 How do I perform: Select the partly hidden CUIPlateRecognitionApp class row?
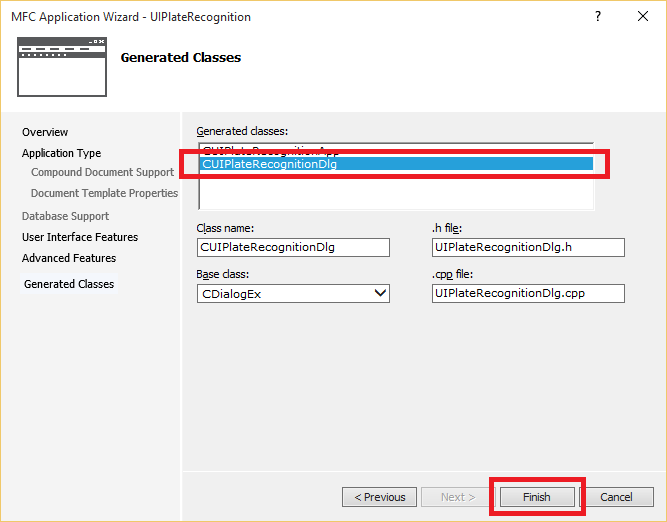[396, 151]
